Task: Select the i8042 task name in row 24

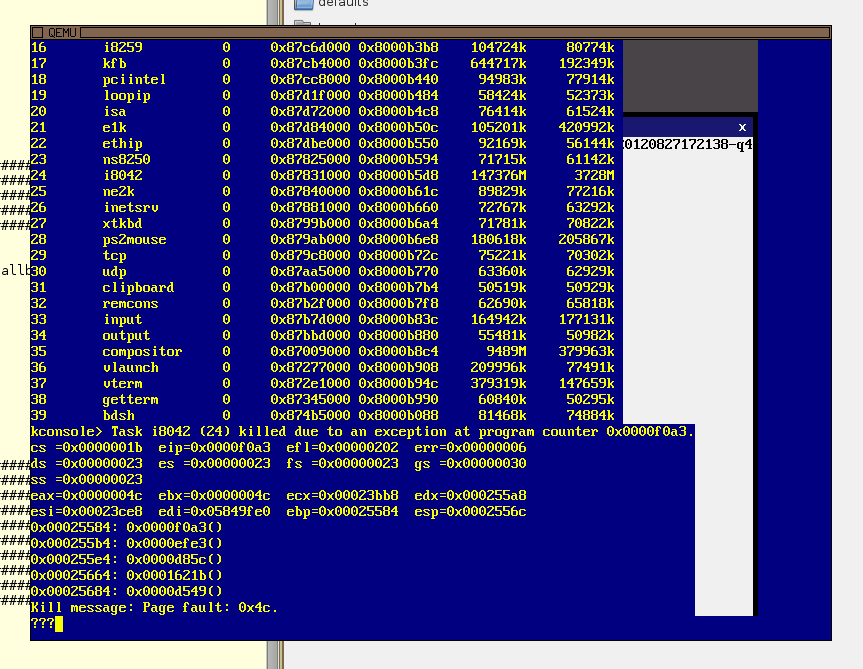Action: 123,175
